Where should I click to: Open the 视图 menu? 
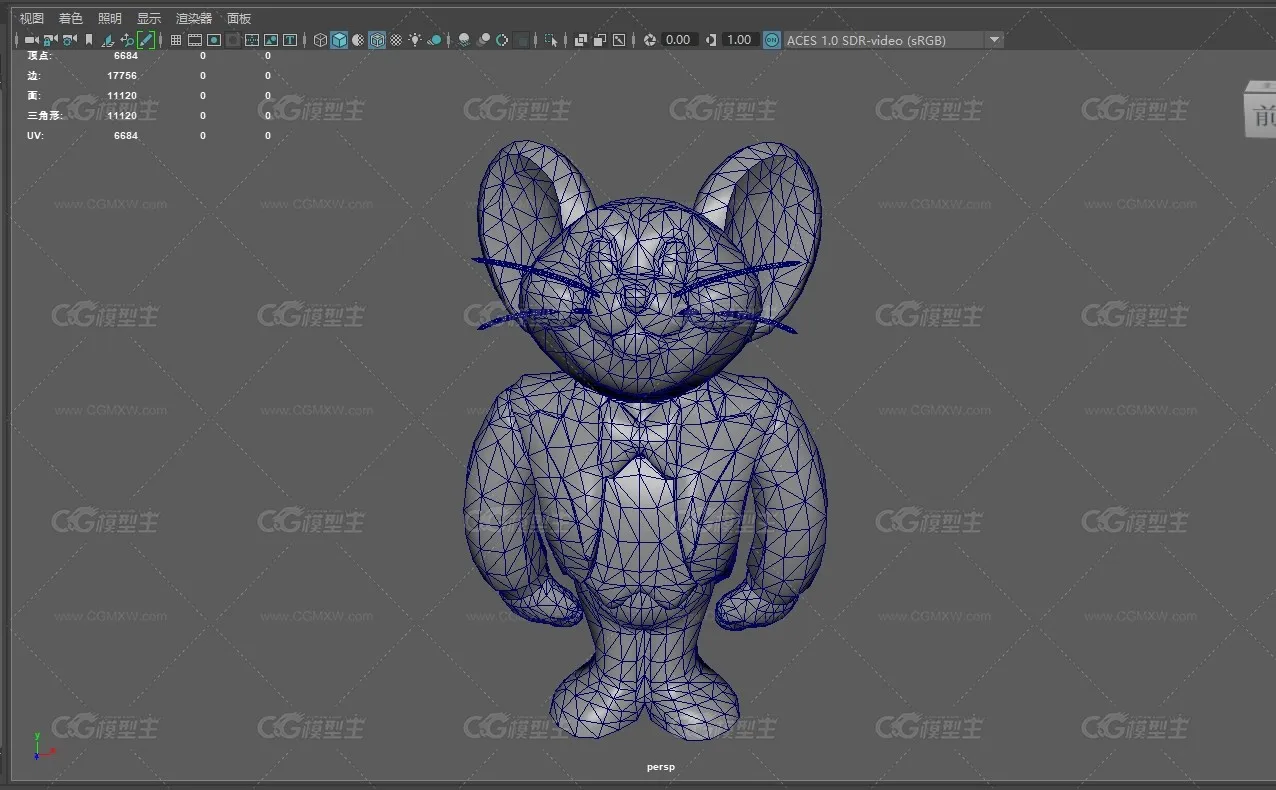pos(32,18)
